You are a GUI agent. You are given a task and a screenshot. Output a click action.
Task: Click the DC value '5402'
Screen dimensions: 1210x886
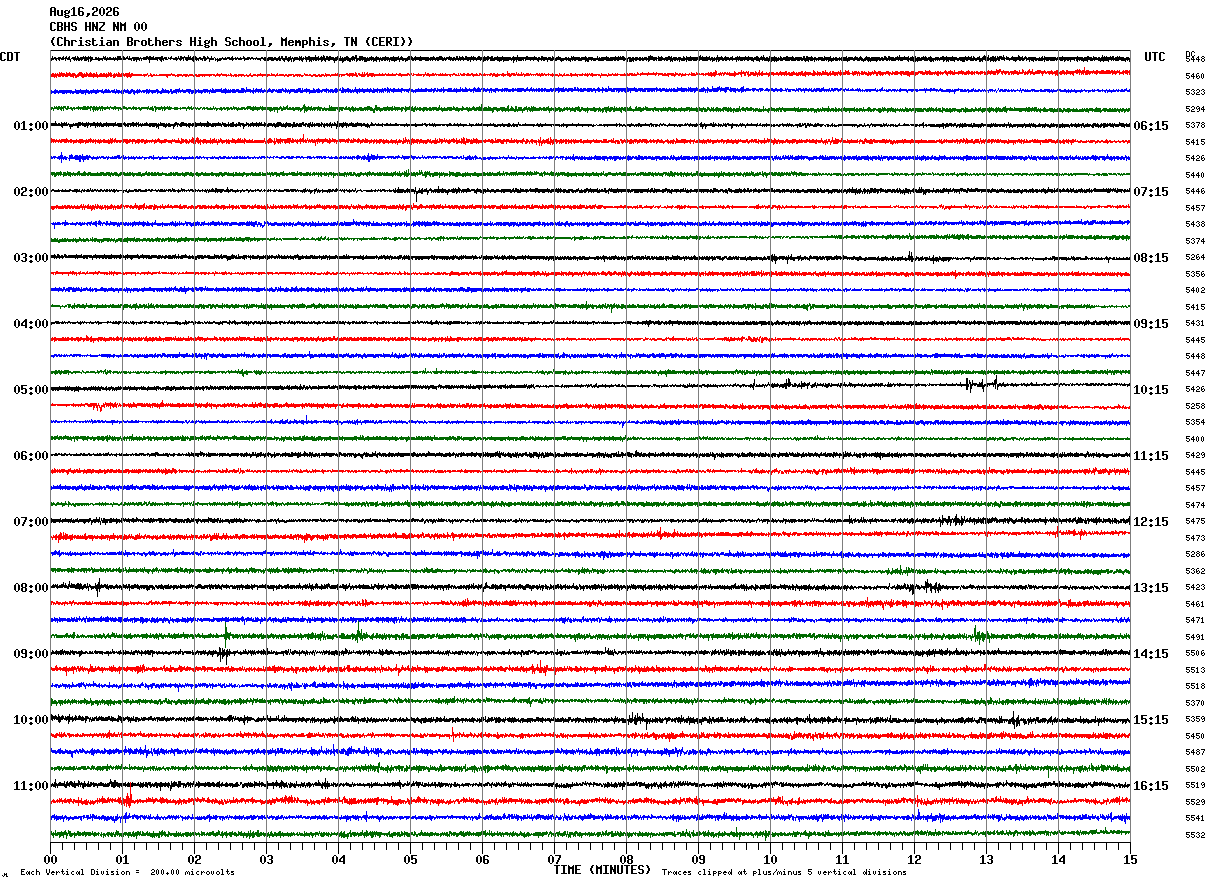tap(1195, 291)
